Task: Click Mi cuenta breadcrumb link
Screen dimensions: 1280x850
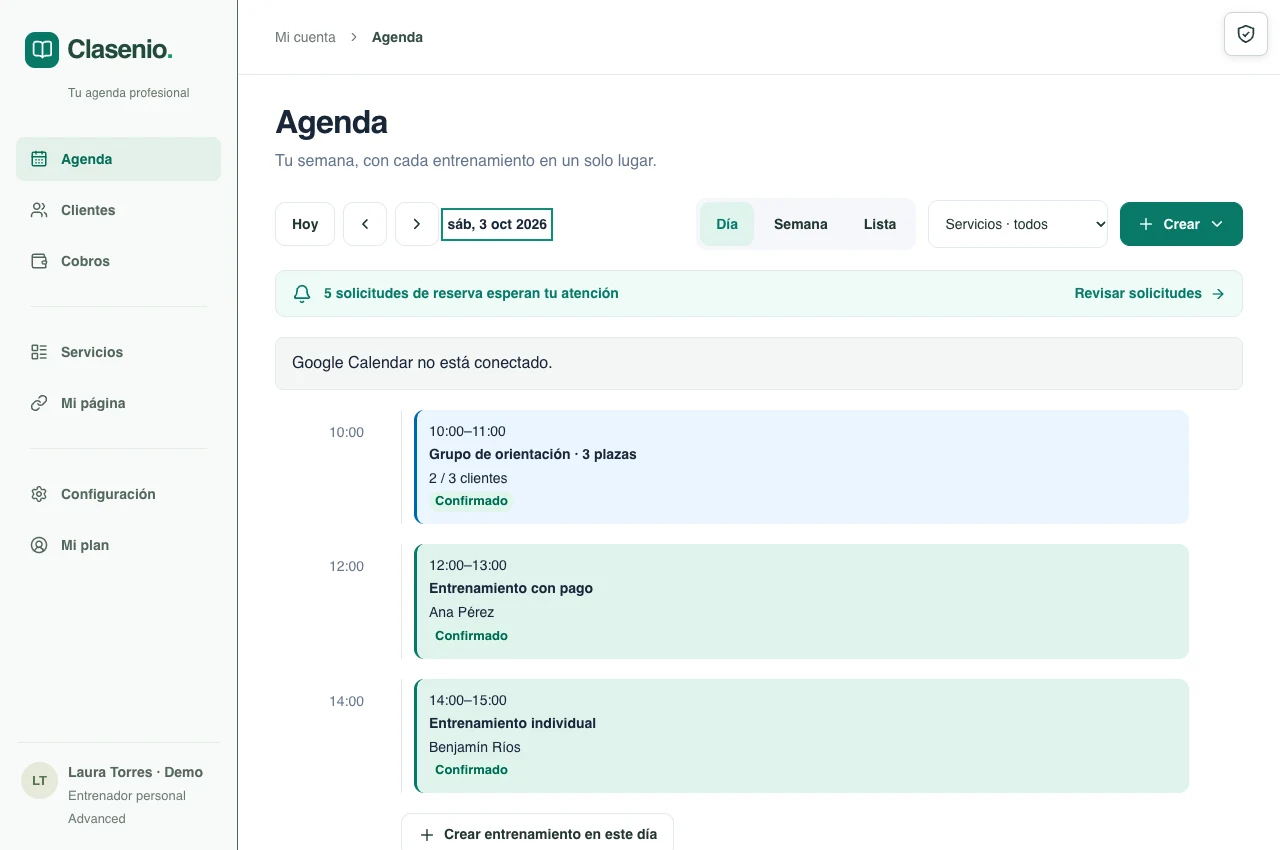Action: [x=305, y=37]
